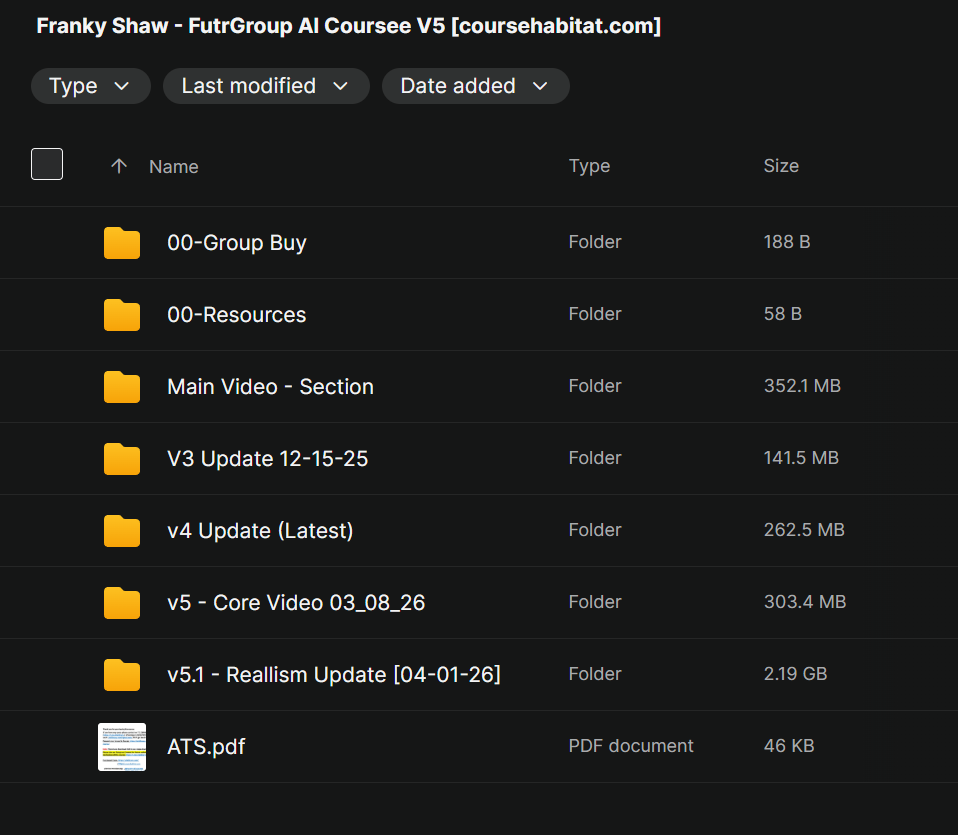Viewport: 958px width, 835px height.
Task: Click the 2.19 GB size value
Action: [795, 674]
